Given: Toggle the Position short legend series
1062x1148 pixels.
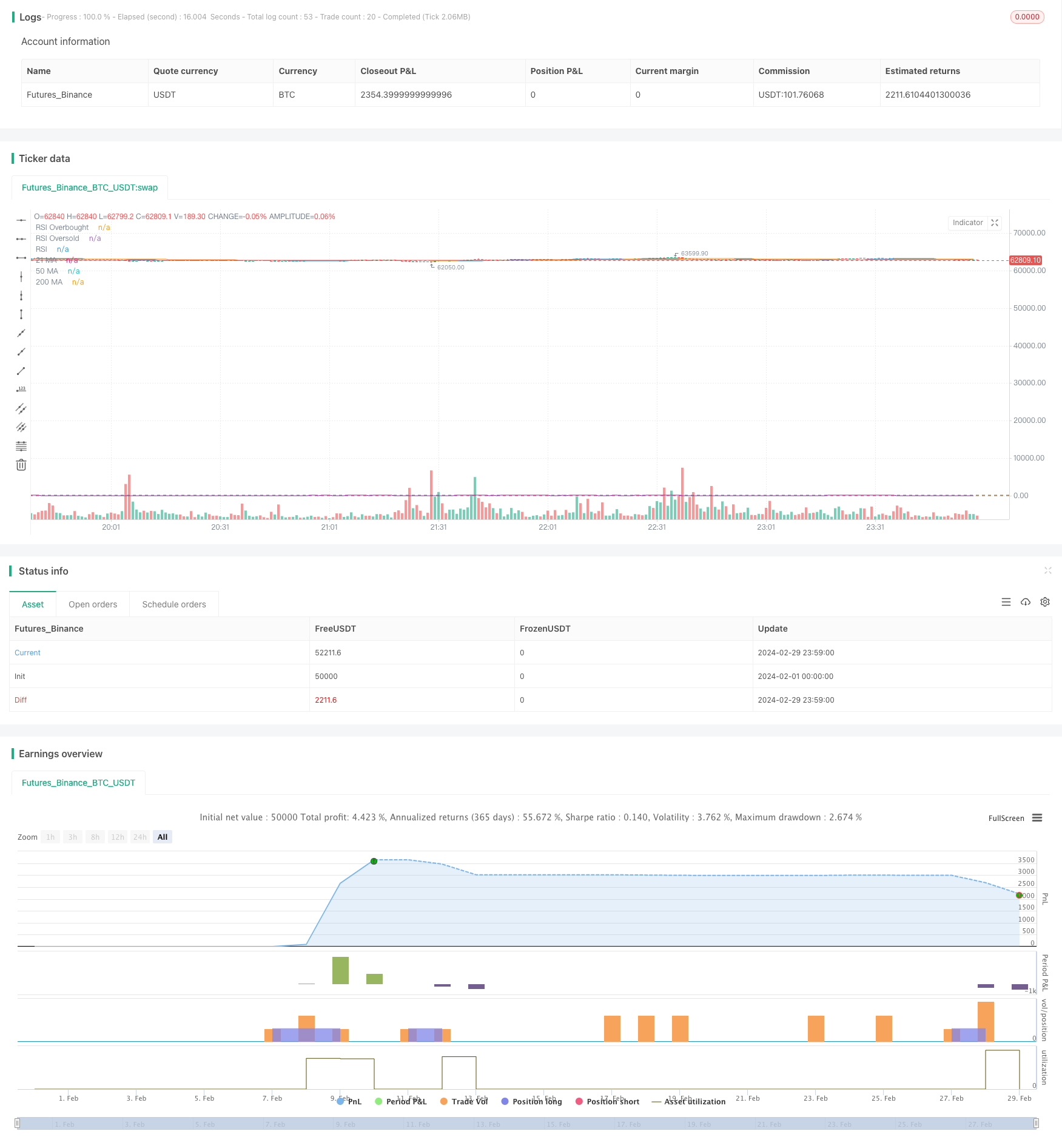Looking at the screenshot, I should point(607,1101).
